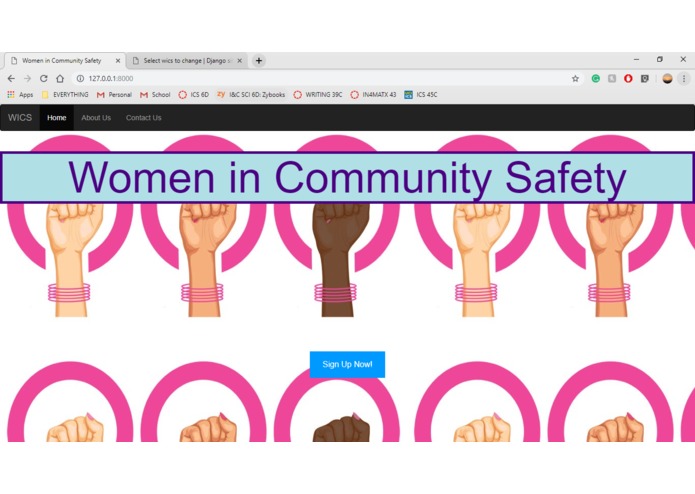Image resolution: width=695 pixels, height=494 pixels.
Task: Close the Women in Community Safety tab
Action: click(x=118, y=61)
